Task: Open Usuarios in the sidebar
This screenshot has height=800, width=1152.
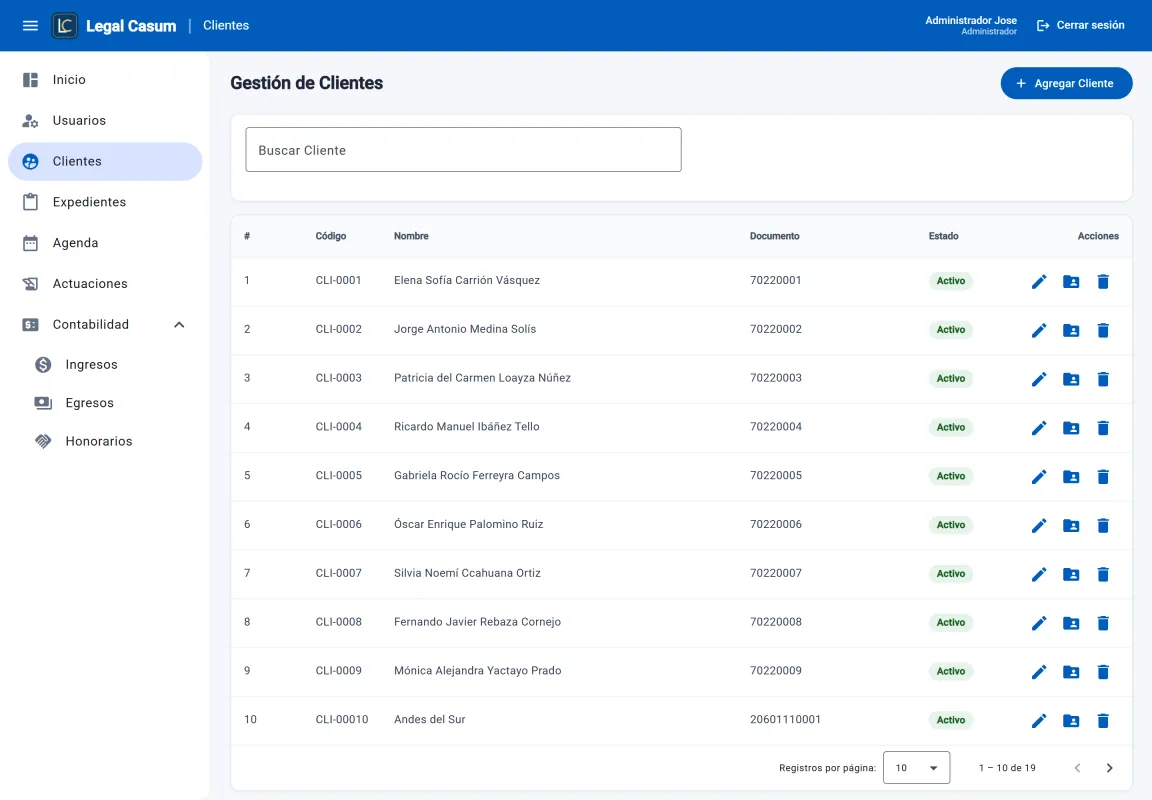Action: (x=105, y=120)
